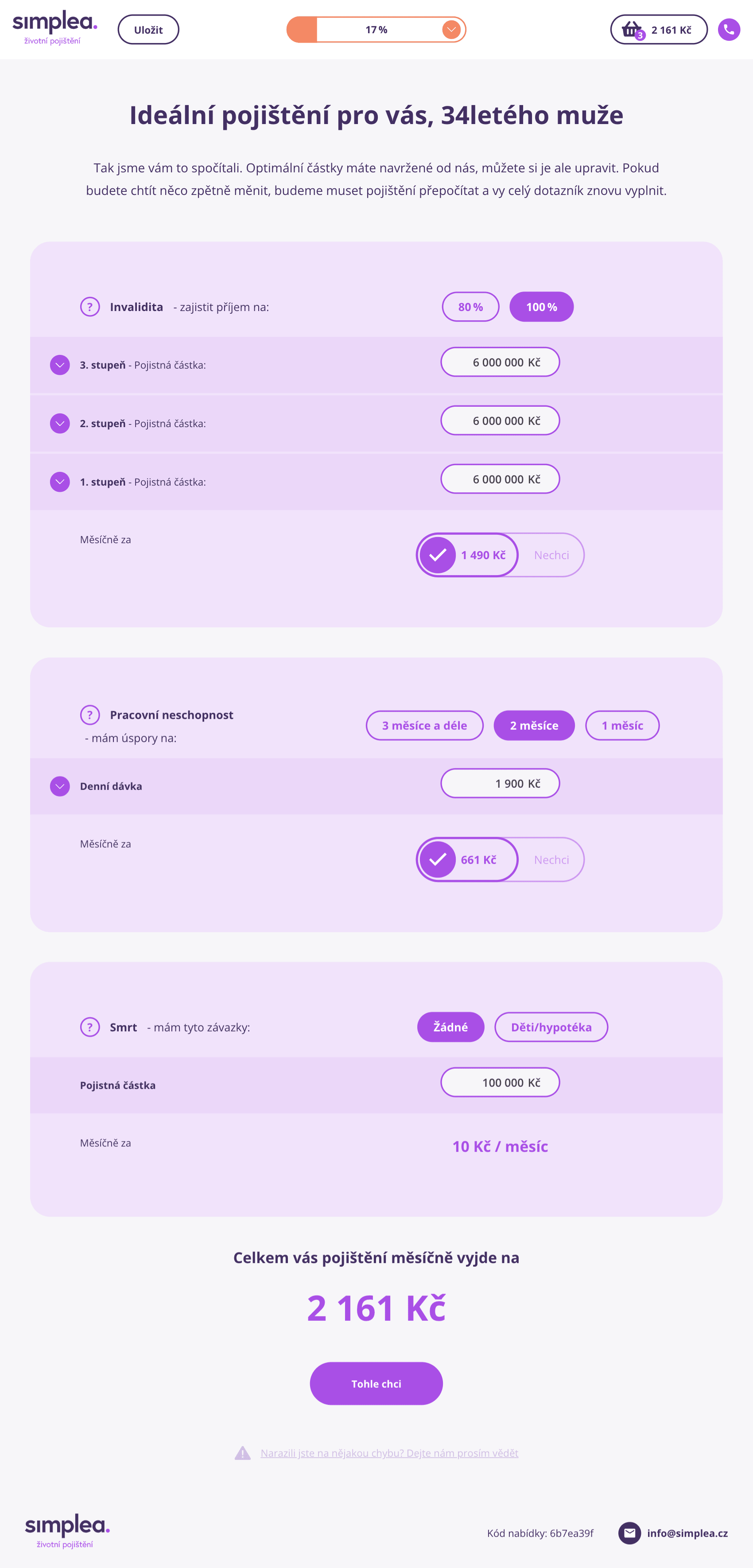Expand the Denní dávka chevron
The image size is (753, 1568).
(60, 786)
